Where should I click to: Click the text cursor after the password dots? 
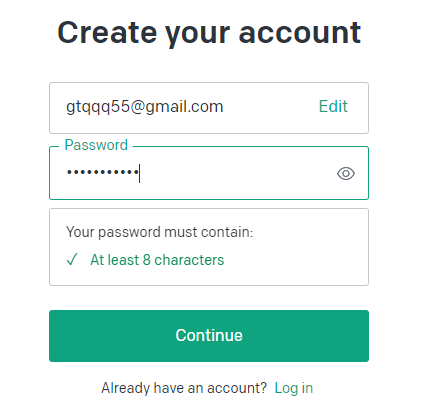140,173
